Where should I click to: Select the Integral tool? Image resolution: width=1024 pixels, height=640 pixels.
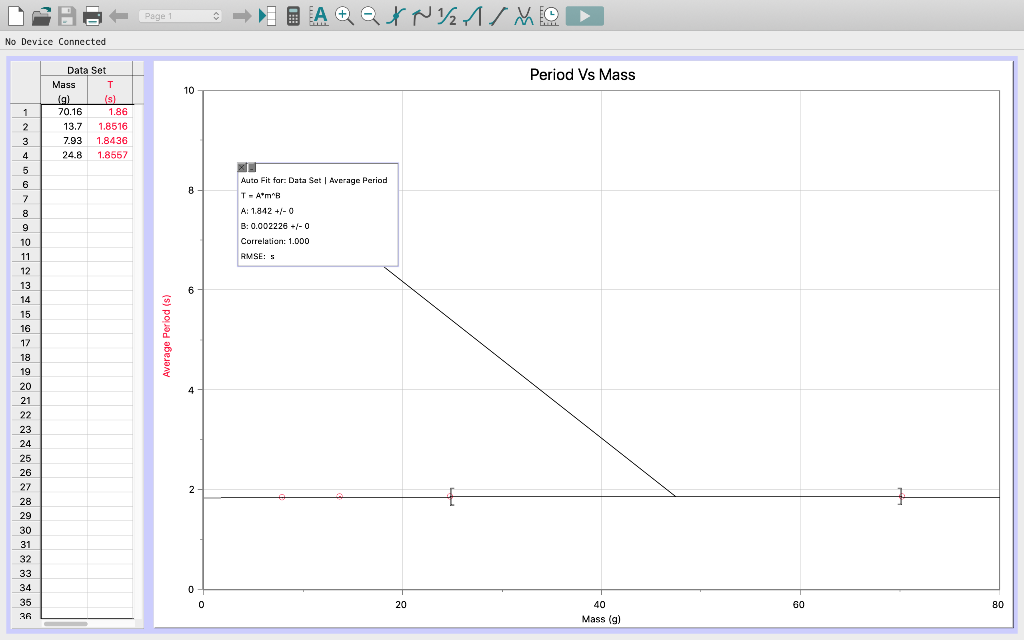tap(448, 15)
